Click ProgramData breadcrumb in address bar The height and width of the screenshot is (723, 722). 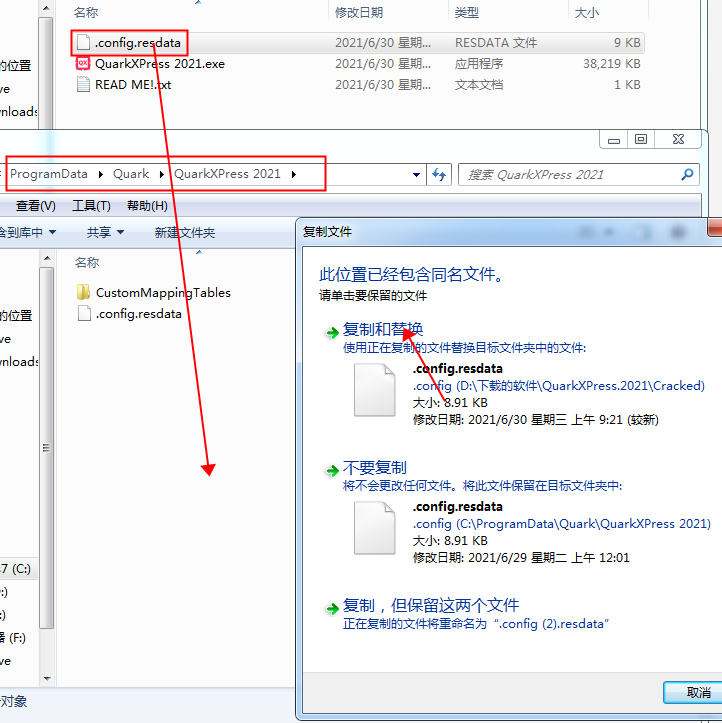point(49,174)
